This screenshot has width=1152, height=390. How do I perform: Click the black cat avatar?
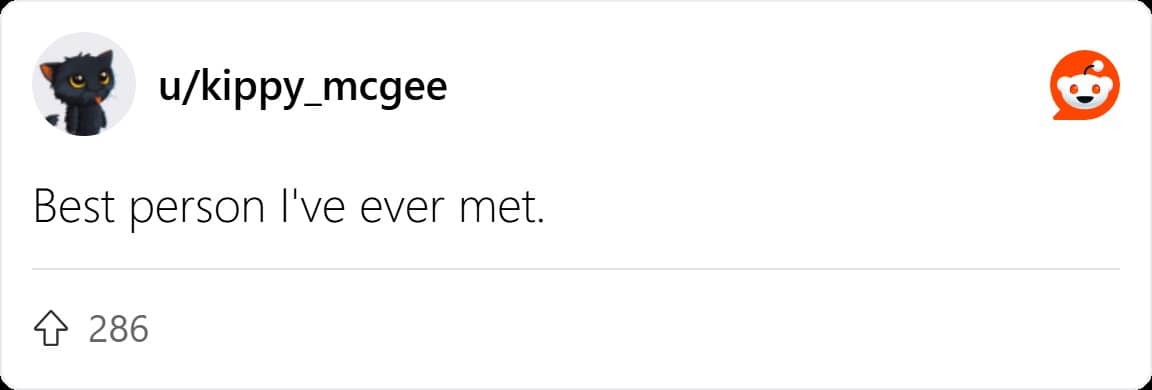[x=83, y=84]
